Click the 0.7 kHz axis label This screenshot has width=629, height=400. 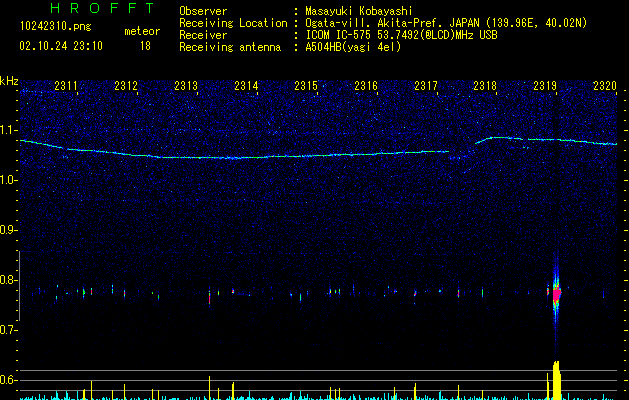click(8, 330)
